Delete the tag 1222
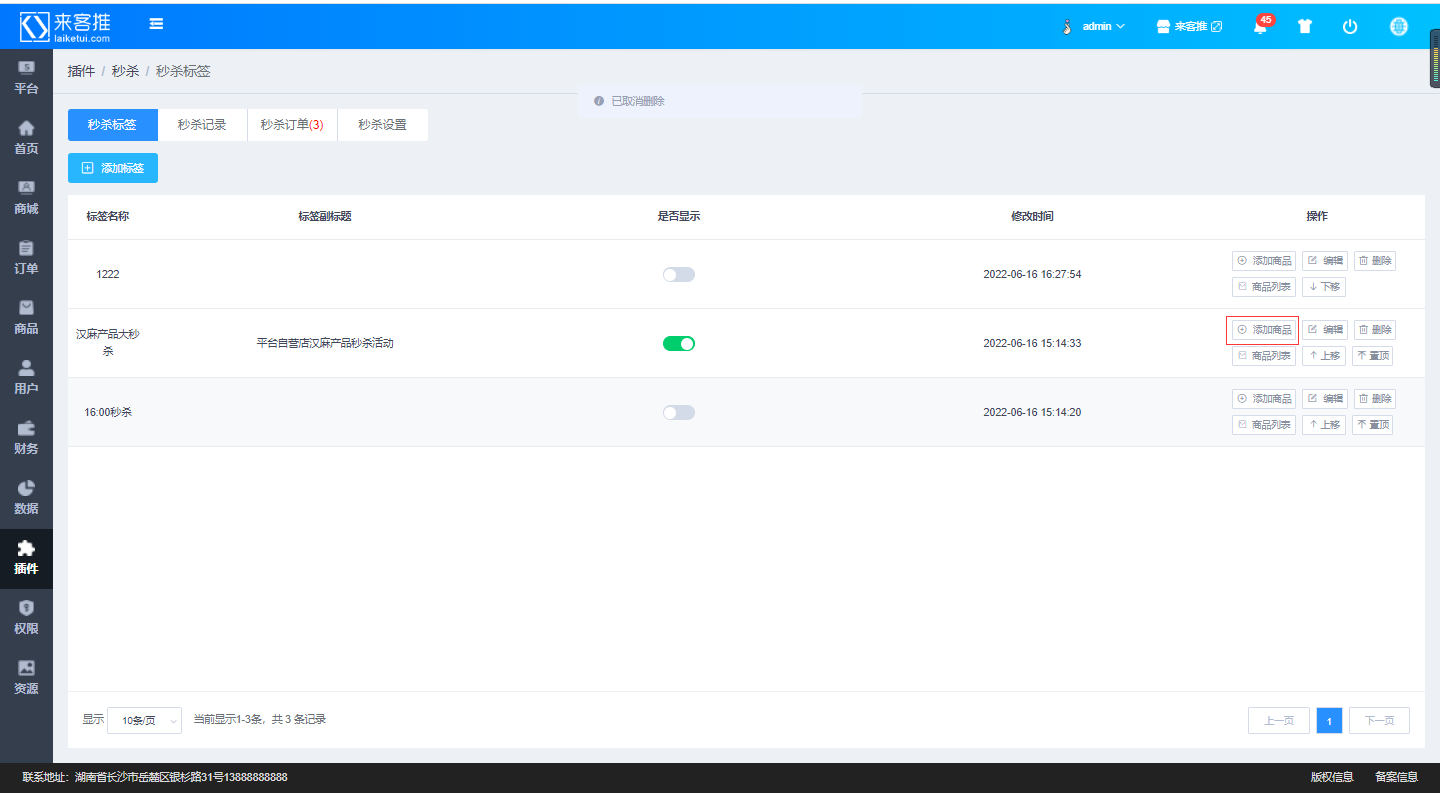This screenshot has width=1440, height=793. point(1375,261)
